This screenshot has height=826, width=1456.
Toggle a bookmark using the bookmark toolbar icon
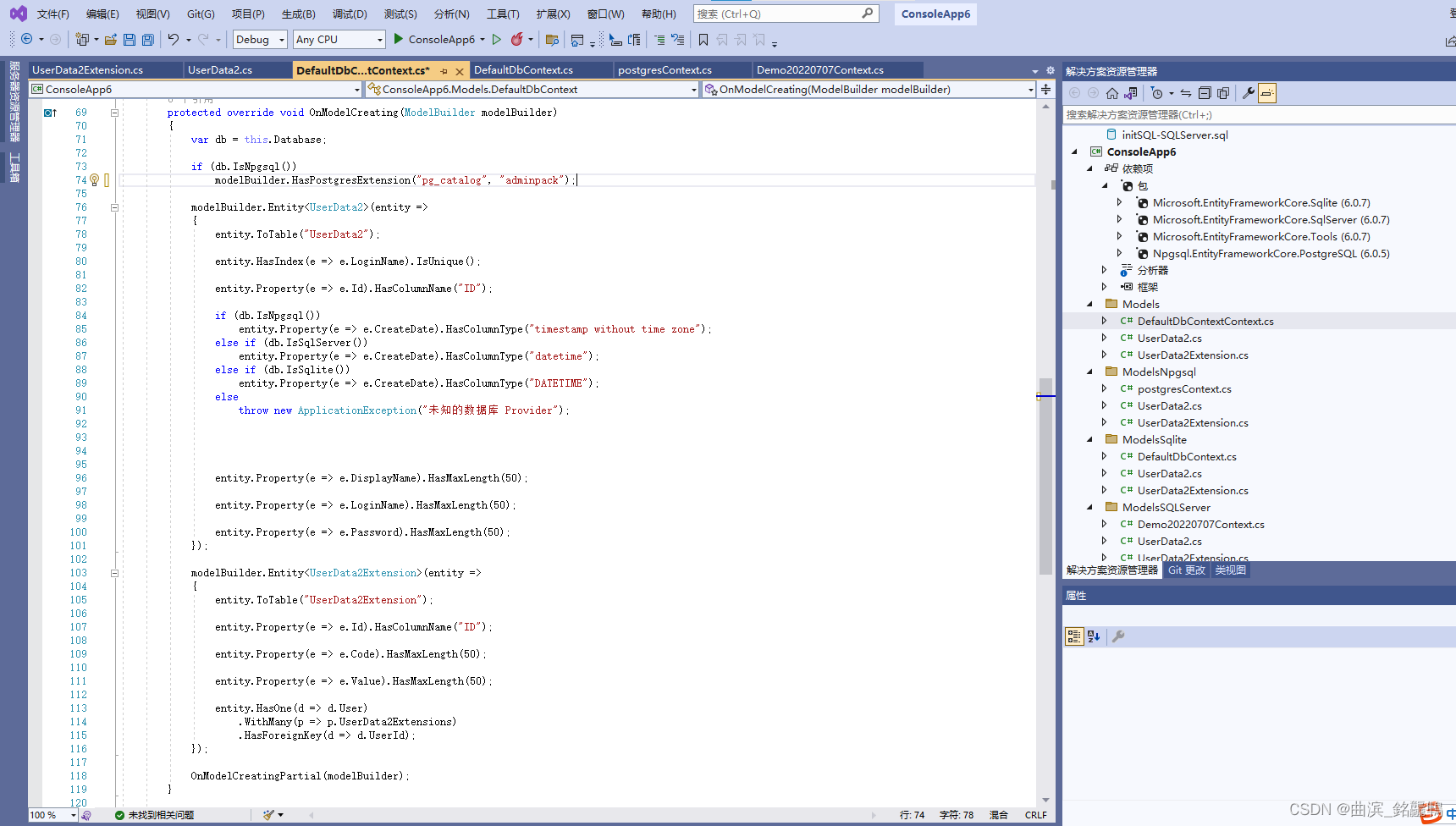[x=703, y=39]
